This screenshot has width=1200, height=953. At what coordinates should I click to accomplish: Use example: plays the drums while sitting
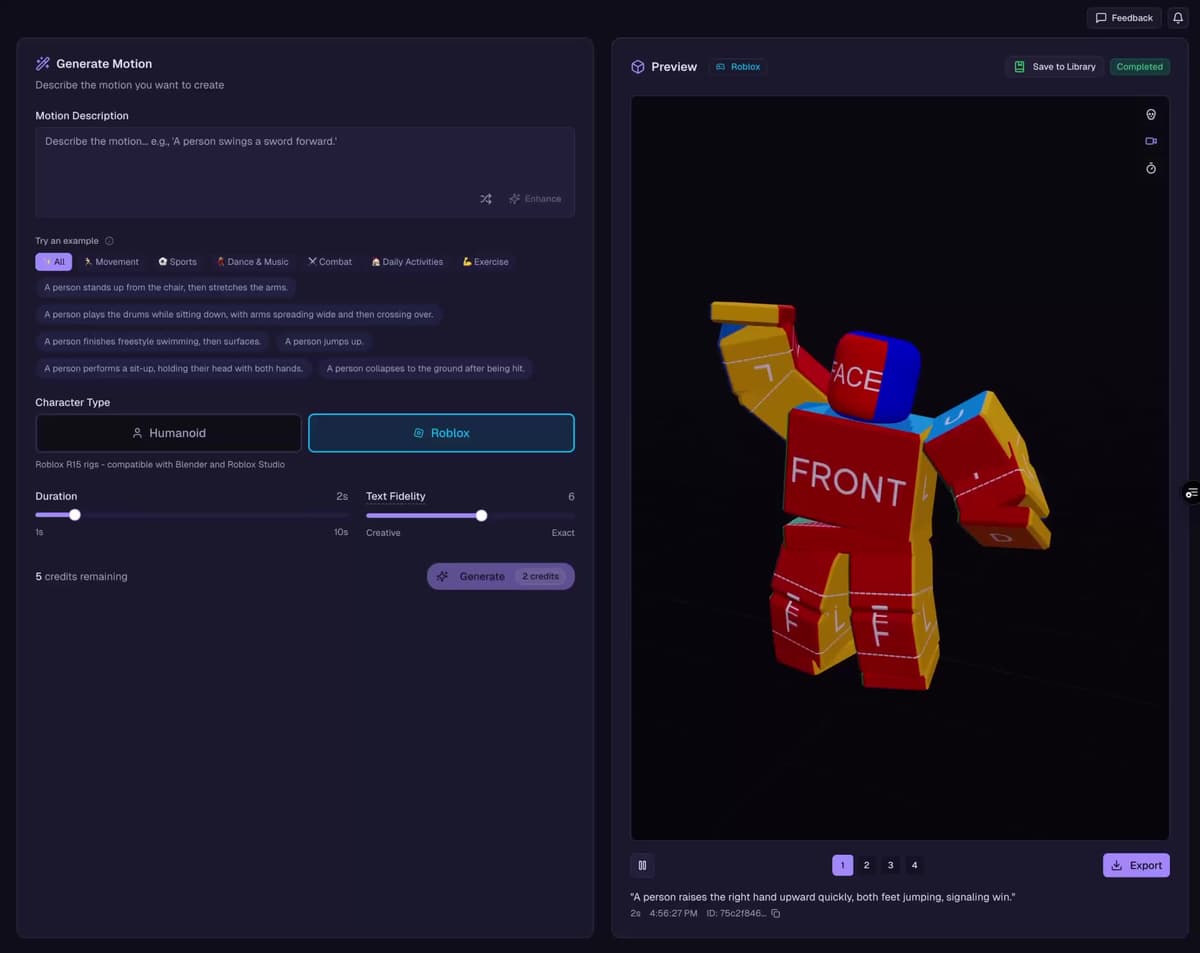(239, 314)
